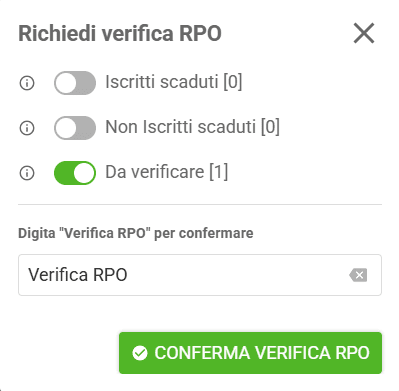This screenshot has width=399, height=391.
Task: Place cursor after typed Verifica RPO text
Action: (128, 275)
